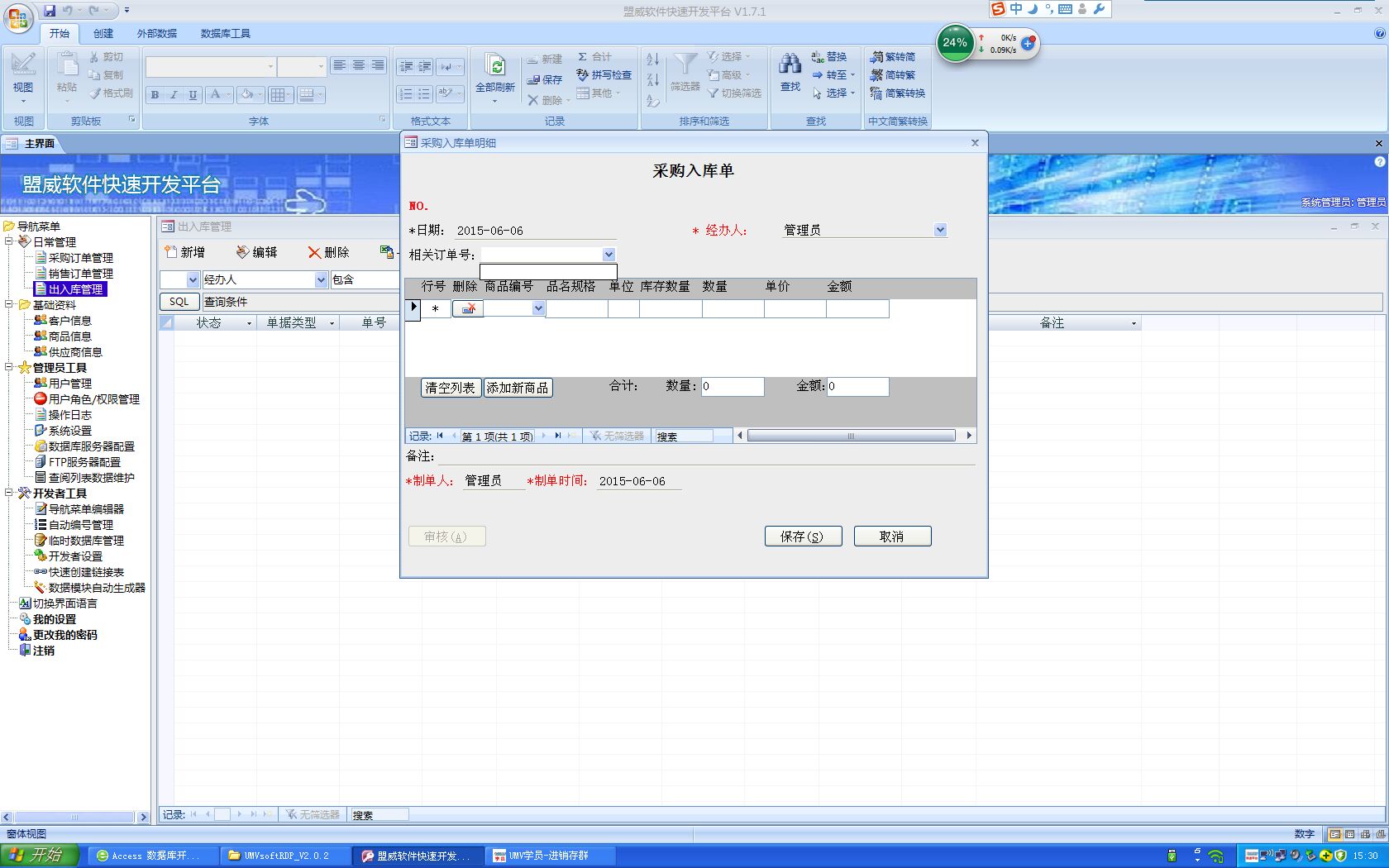Click the View icon in ribbon
The height and width of the screenshot is (868, 1389).
[x=23, y=65]
